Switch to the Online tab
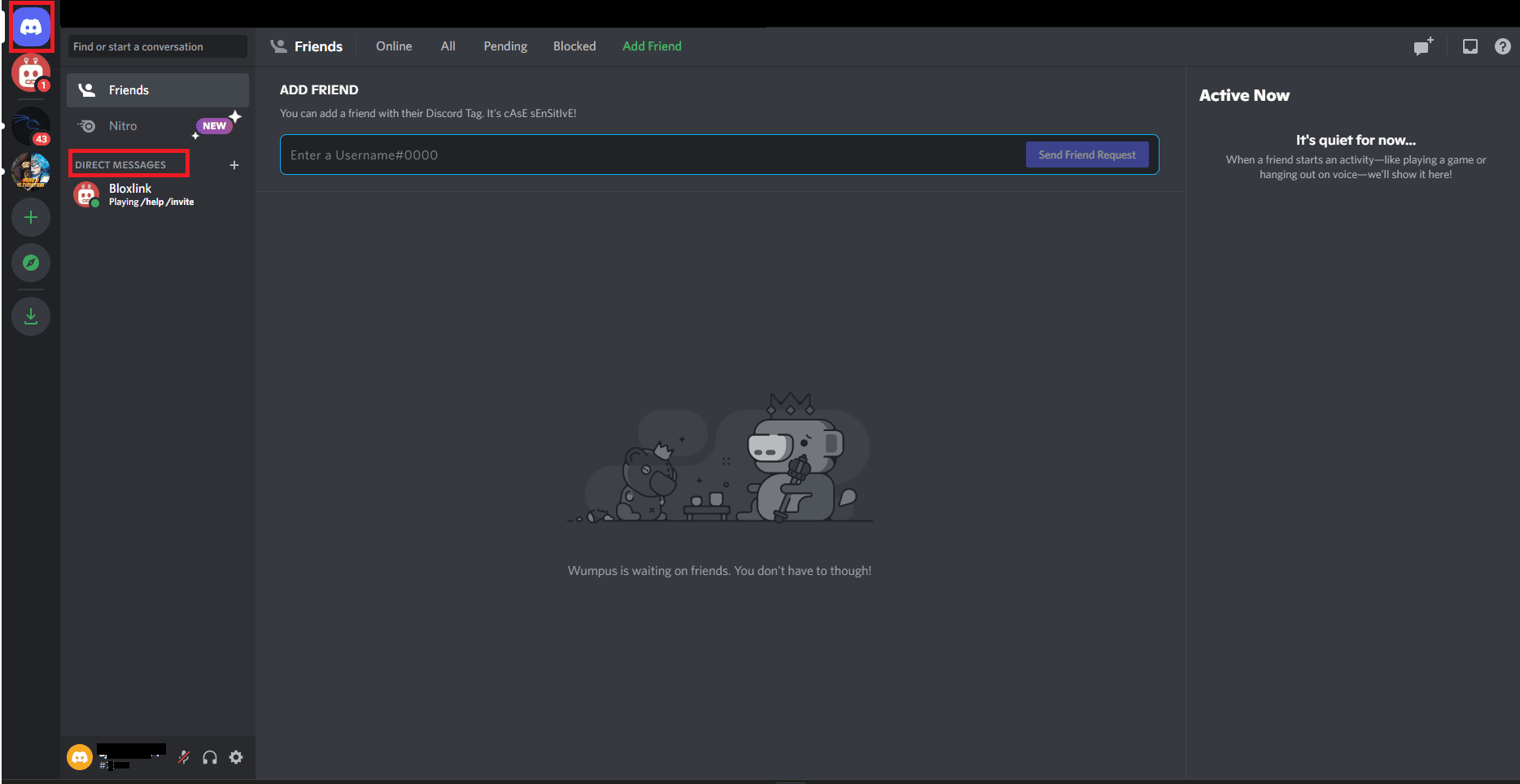 point(394,46)
